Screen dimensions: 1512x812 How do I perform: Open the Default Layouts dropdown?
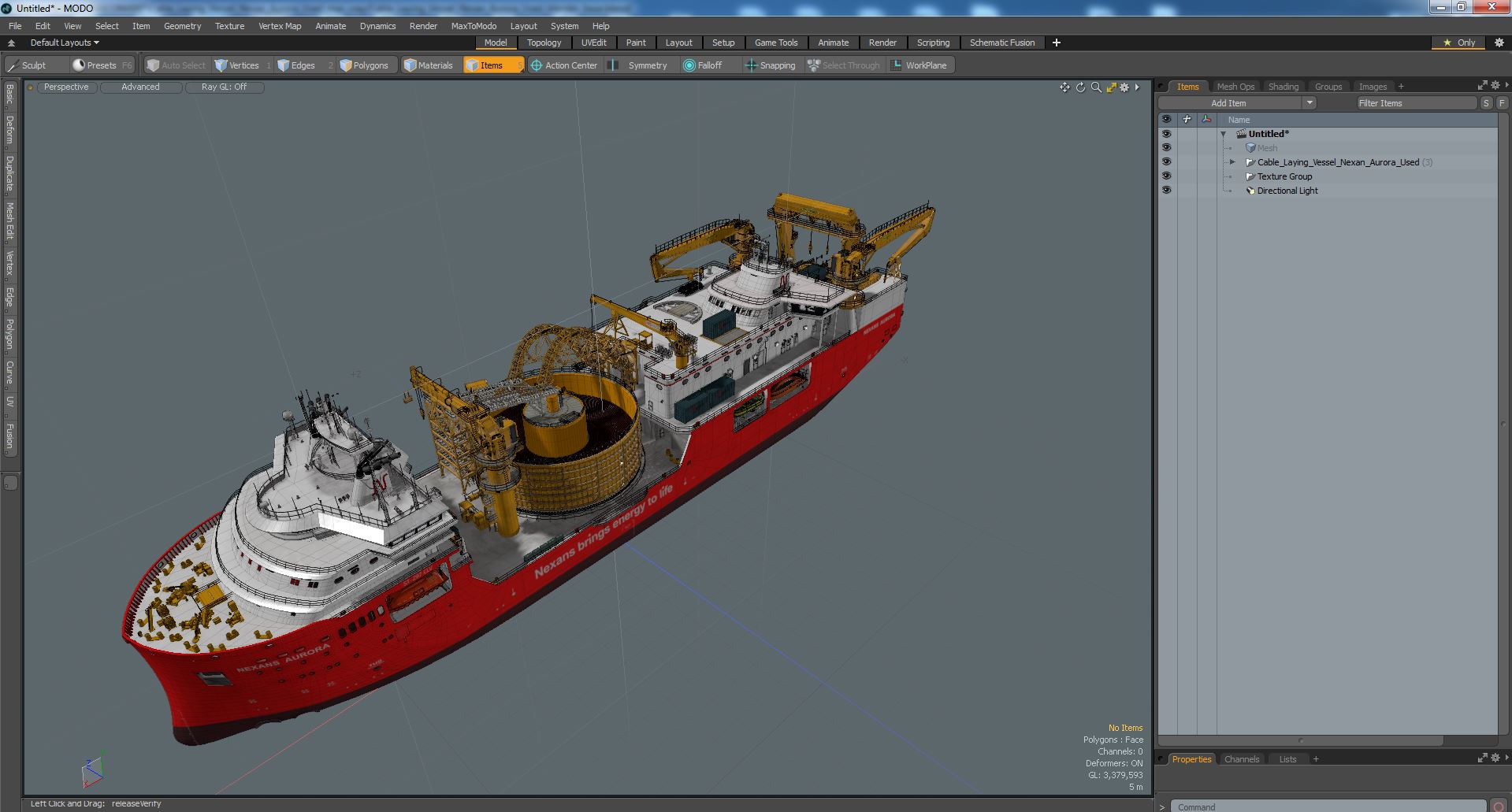tap(65, 43)
